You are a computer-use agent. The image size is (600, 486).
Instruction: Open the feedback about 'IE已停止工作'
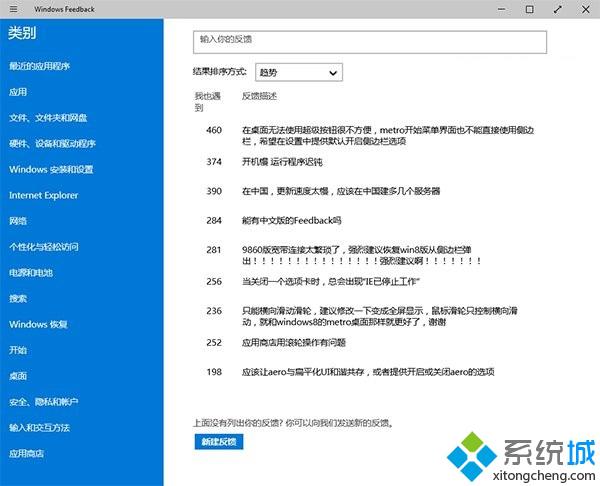click(331, 282)
